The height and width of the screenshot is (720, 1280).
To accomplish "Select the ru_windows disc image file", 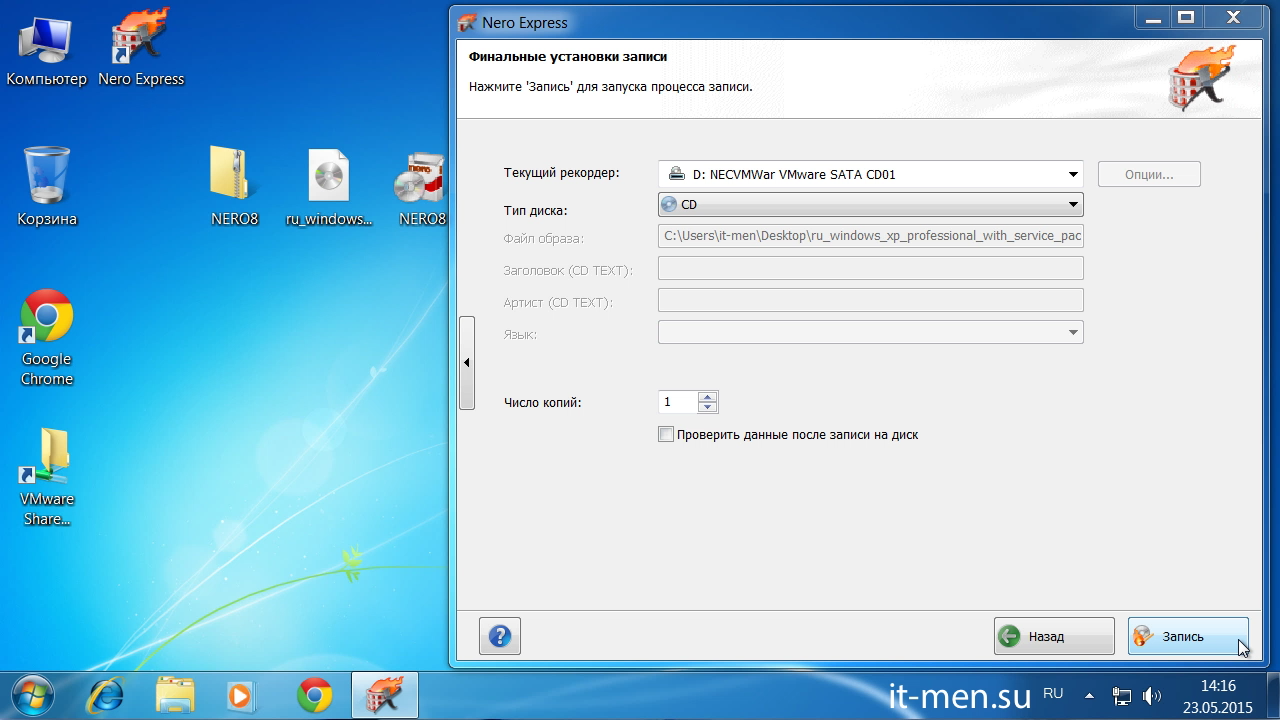I will [x=329, y=187].
